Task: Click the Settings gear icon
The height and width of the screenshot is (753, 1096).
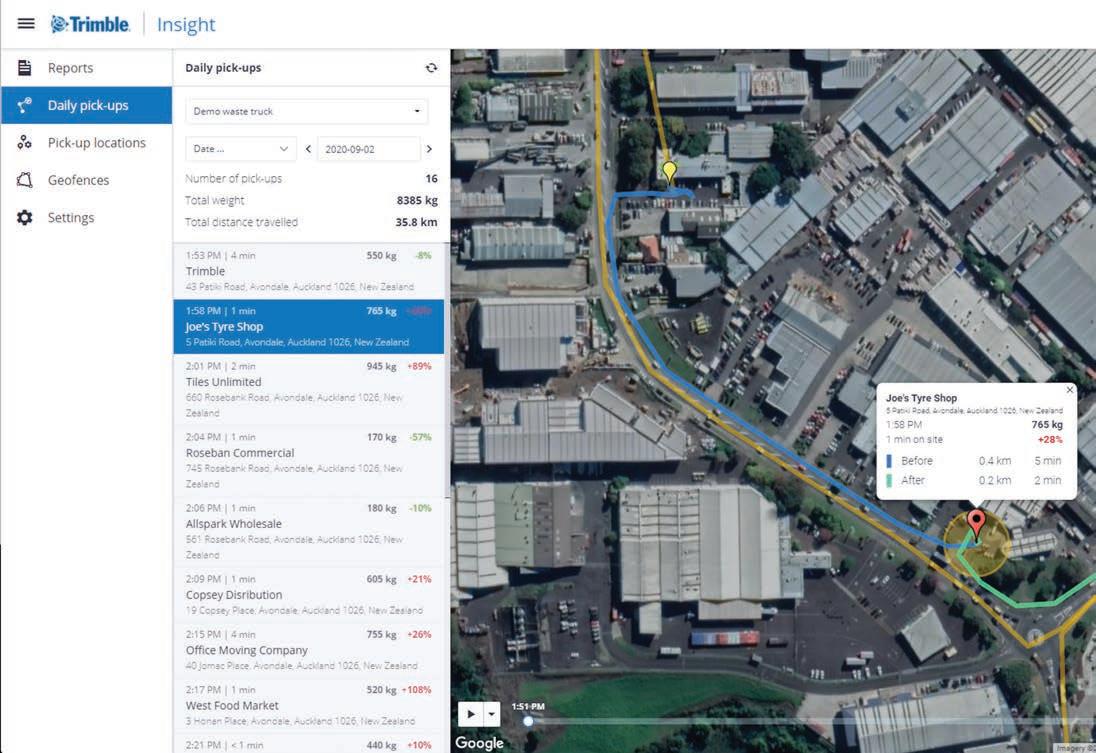Action: [x=24, y=217]
